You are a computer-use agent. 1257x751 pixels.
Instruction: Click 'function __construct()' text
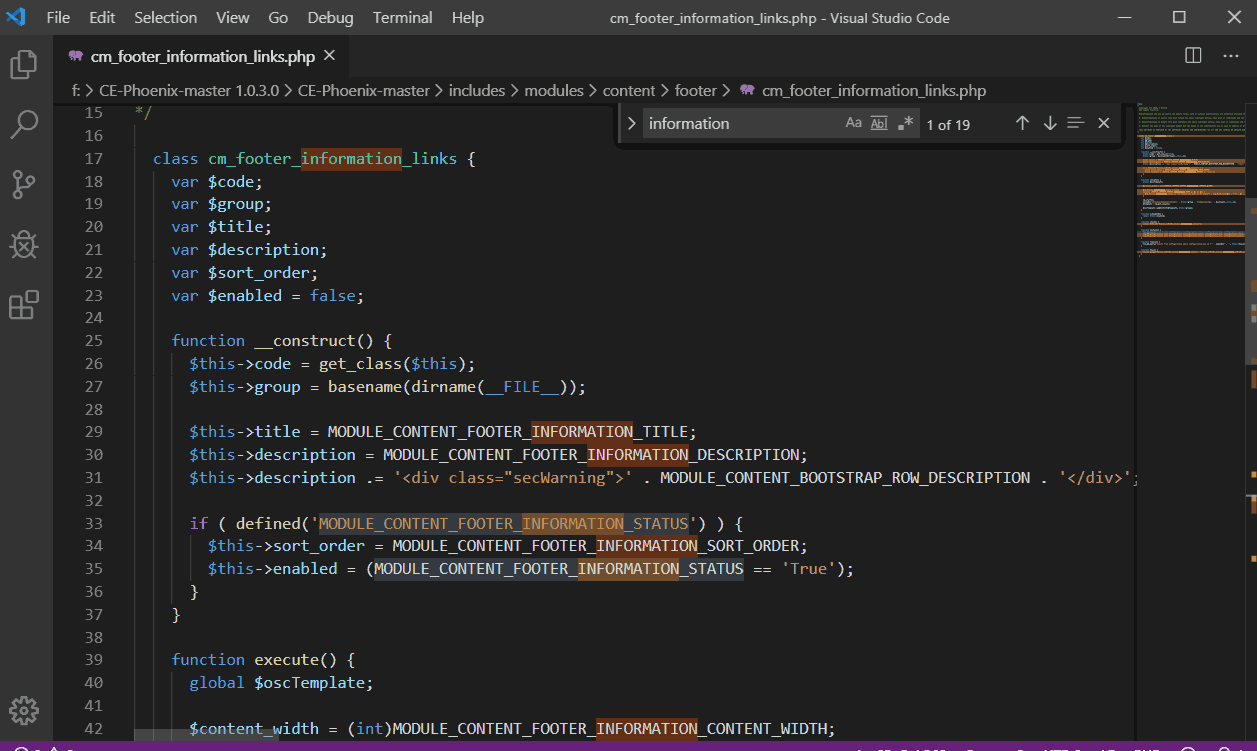pyautogui.click(x=271, y=340)
